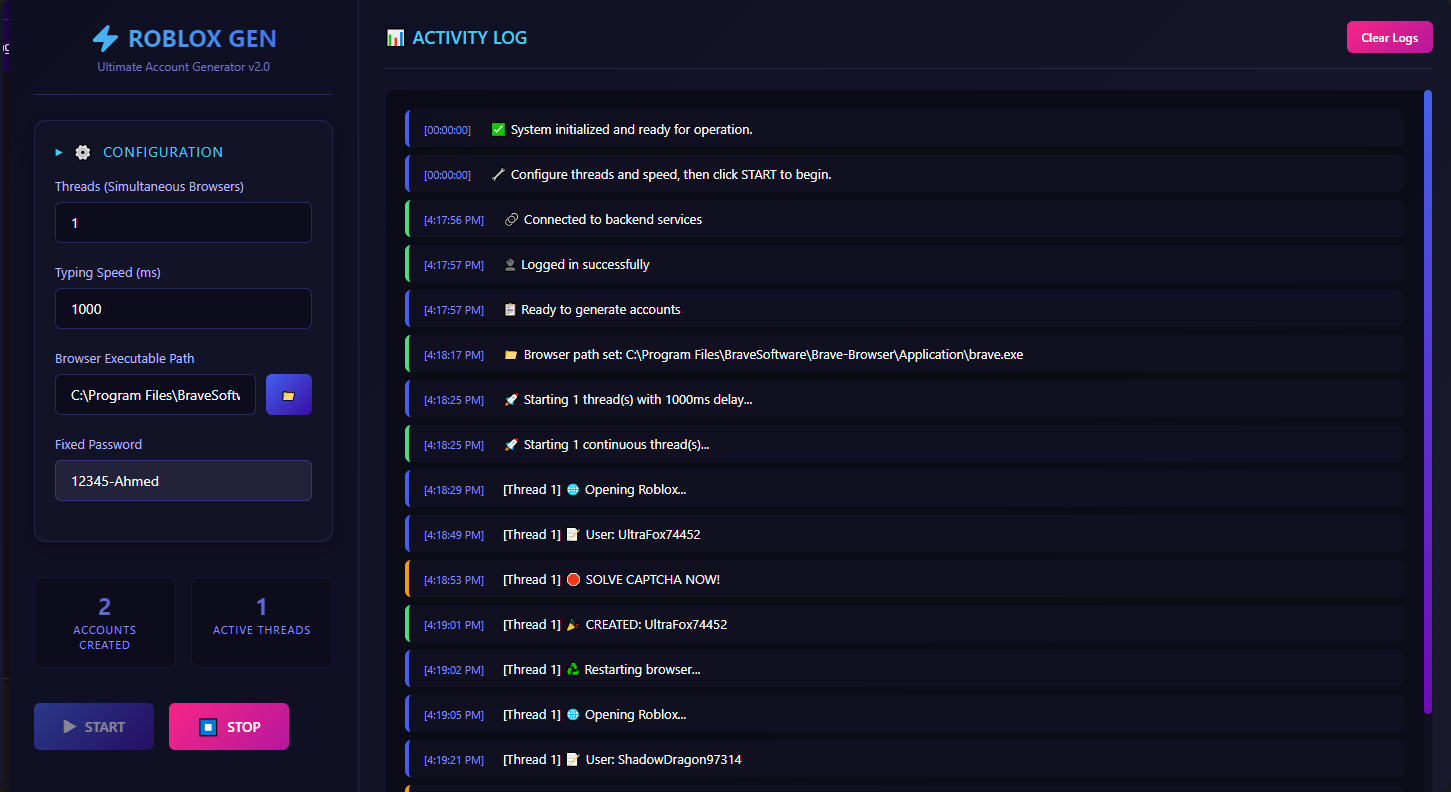Click the [4:17:56 PM] timestamp

(x=454, y=220)
